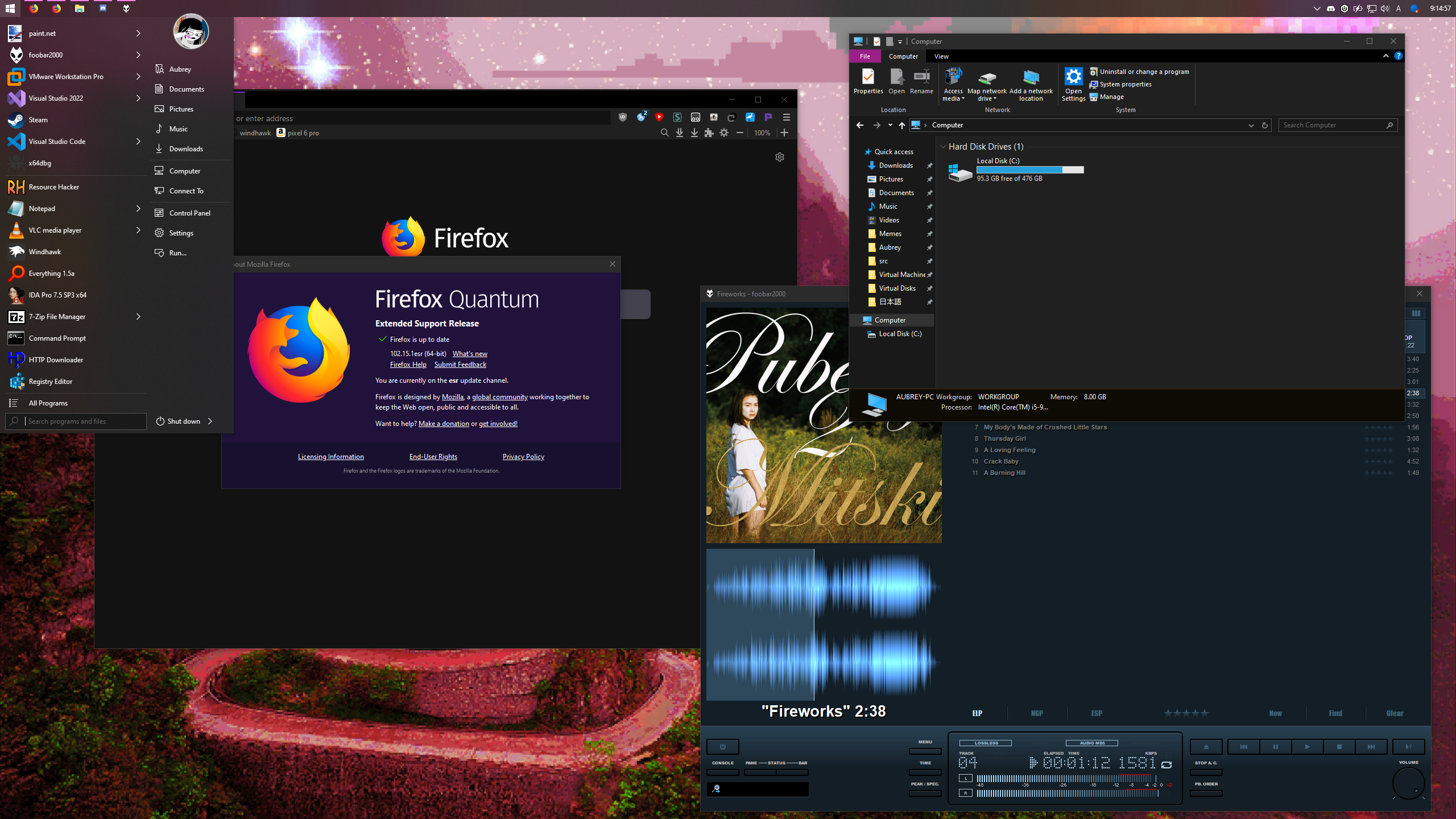Open Control Panel from Start menu
Image resolution: width=1456 pixels, height=819 pixels.
tap(189, 213)
